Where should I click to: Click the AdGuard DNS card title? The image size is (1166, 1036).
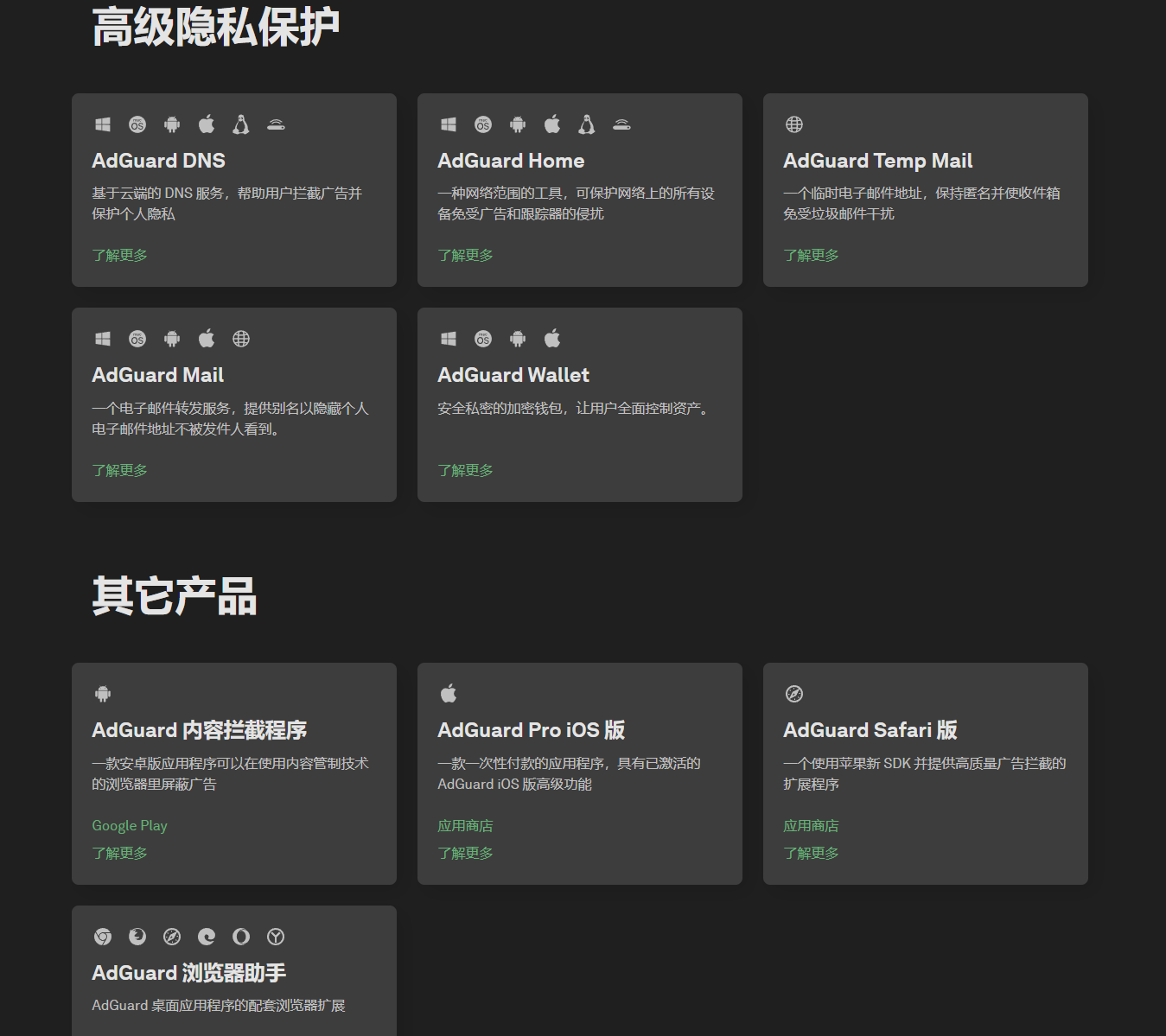click(159, 161)
